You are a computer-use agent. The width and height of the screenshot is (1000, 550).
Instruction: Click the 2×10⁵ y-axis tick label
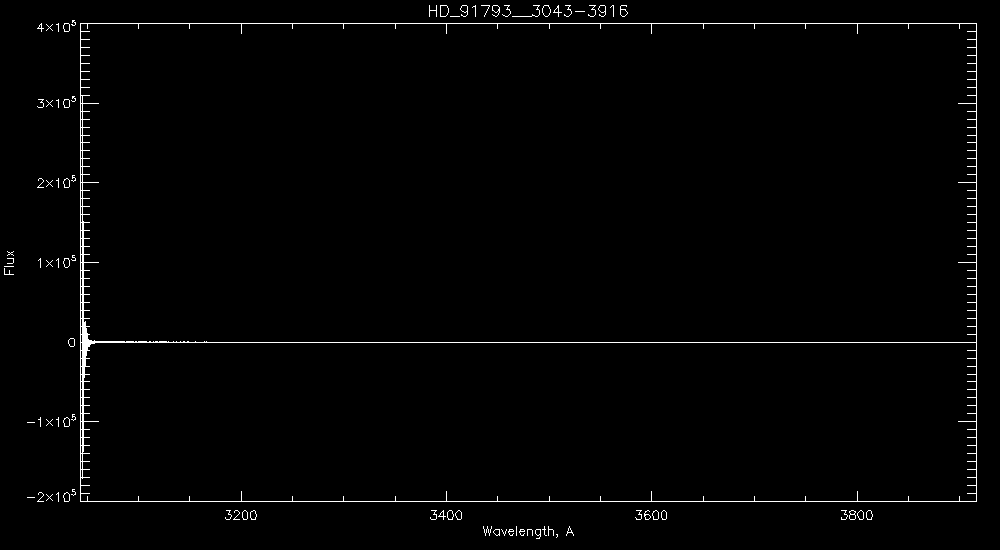[59, 182]
